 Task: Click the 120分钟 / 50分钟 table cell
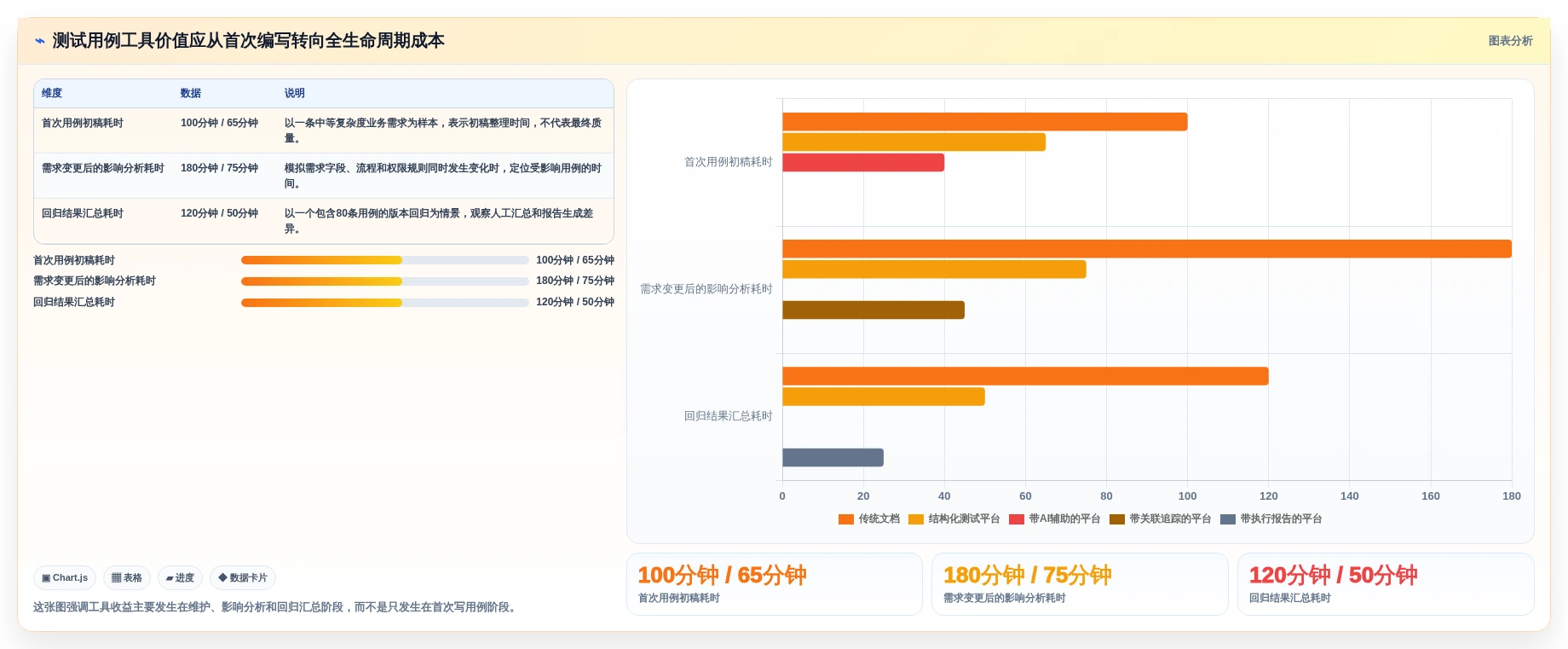coord(219,213)
